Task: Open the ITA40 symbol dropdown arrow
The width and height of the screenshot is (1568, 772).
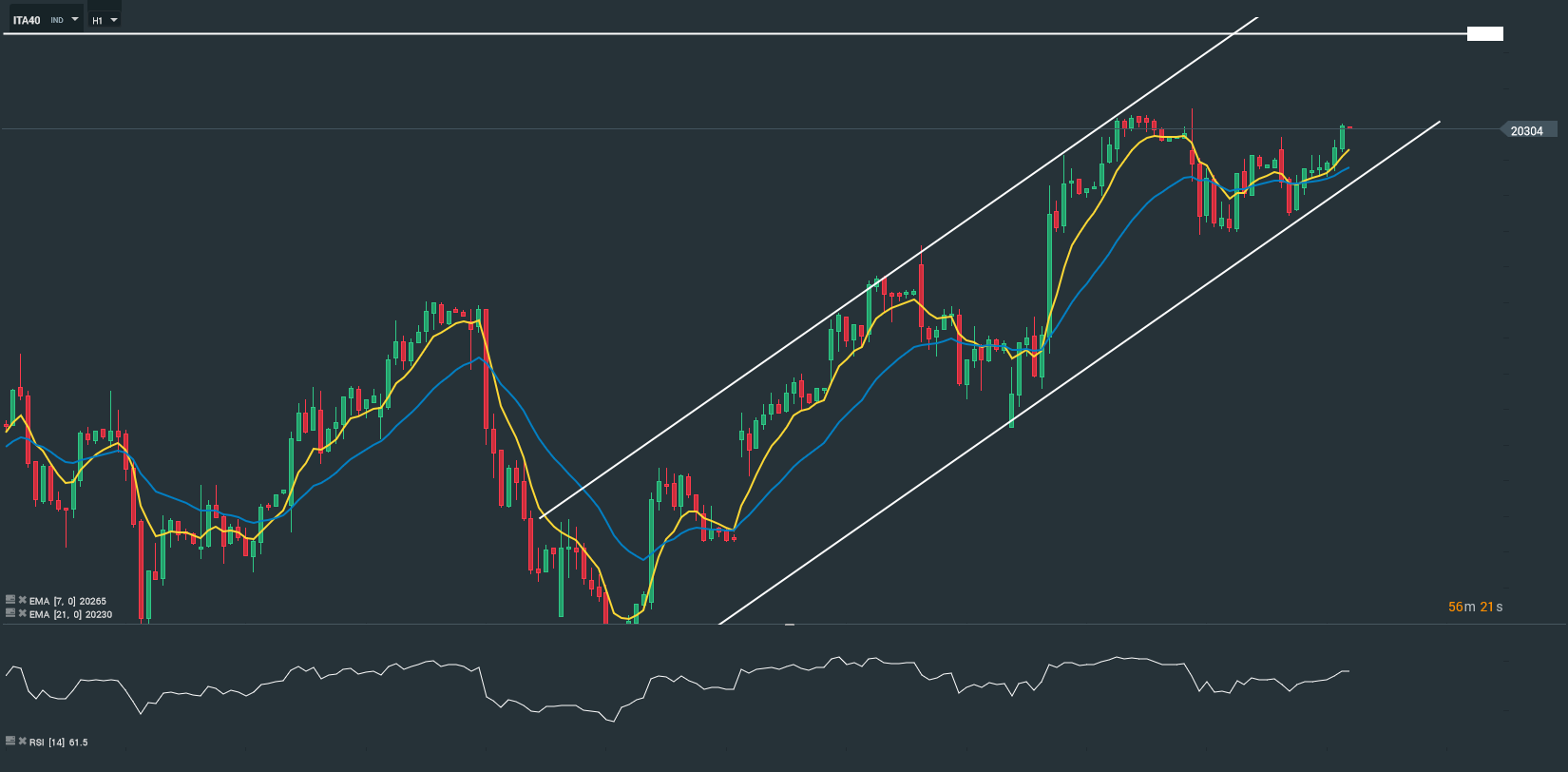Action: (75, 19)
